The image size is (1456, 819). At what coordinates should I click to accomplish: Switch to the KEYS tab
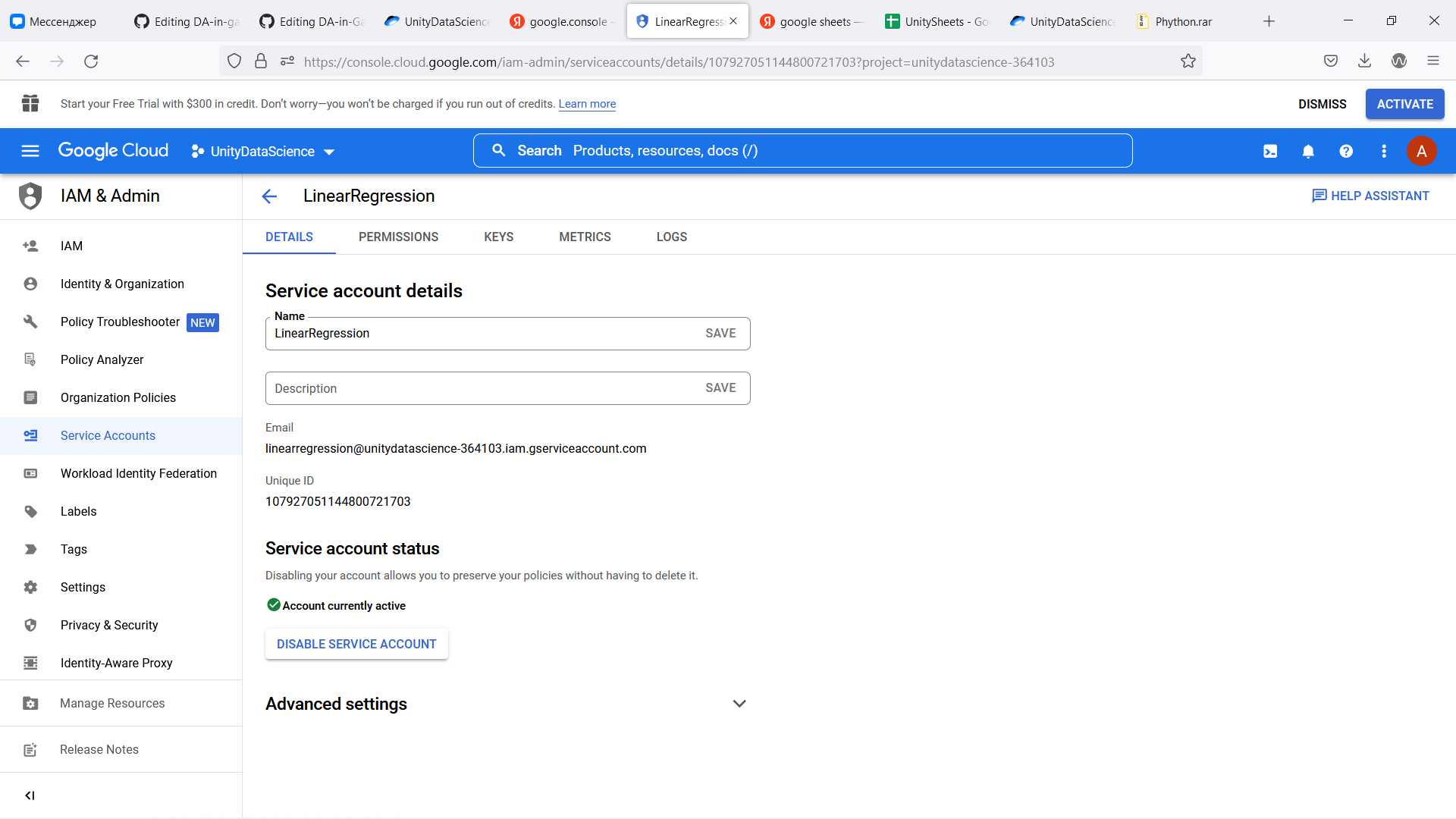(x=498, y=237)
